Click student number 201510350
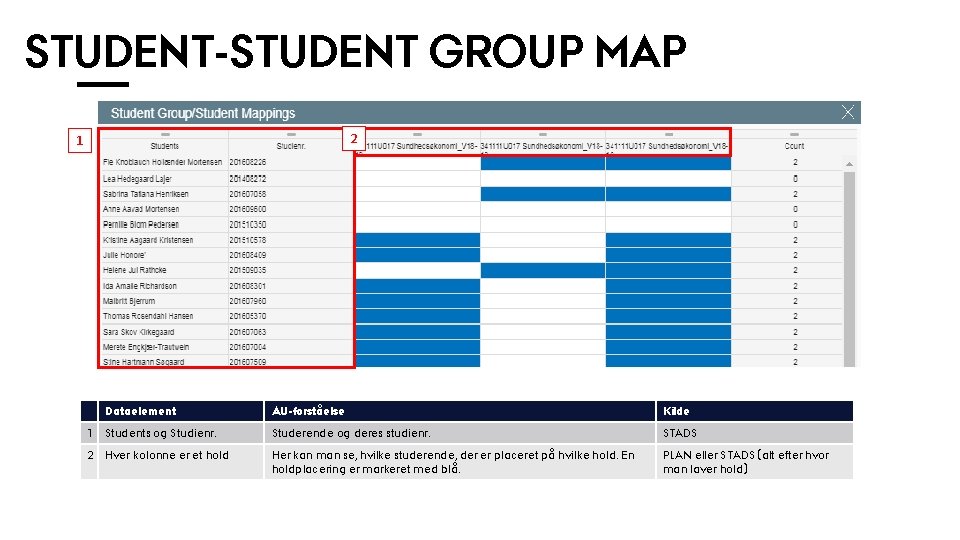 point(247,225)
